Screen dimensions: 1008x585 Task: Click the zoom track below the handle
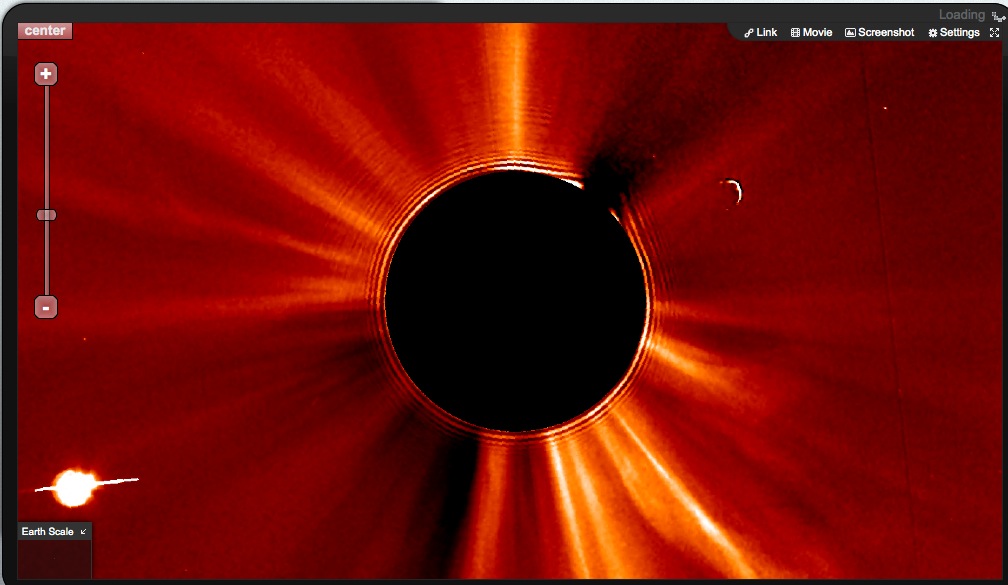click(46, 260)
